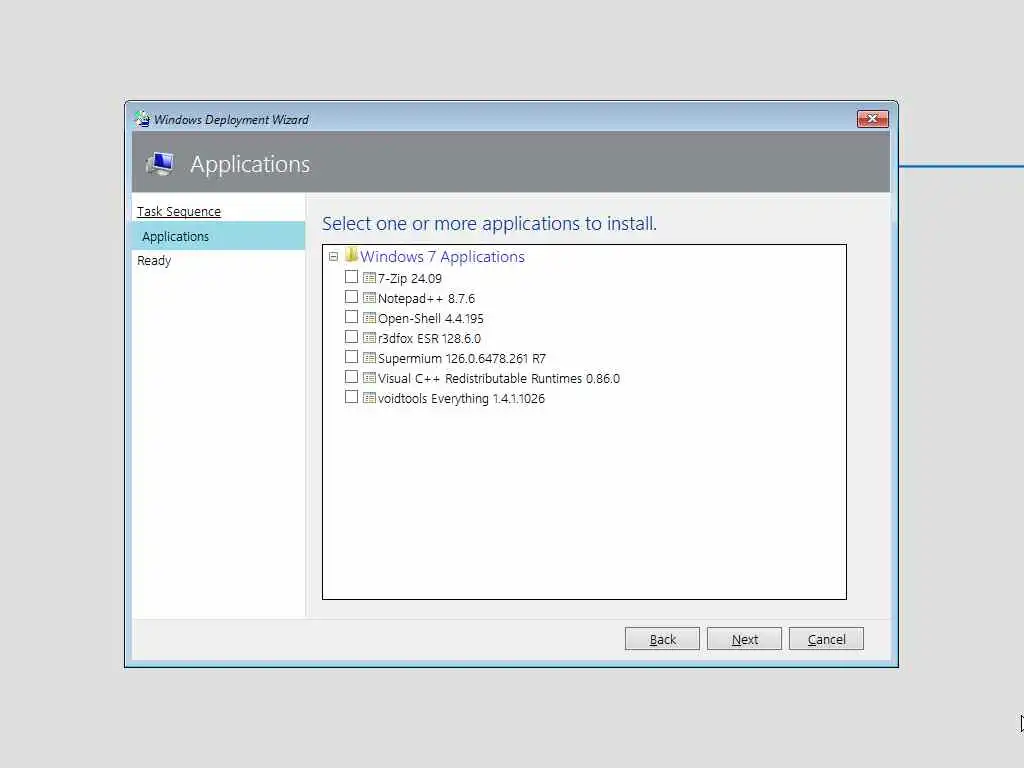This screenshot has width=1024, height=768.
Task: Click the 'Notepad++ 8.7.6' label
Action: click(426, 298)
